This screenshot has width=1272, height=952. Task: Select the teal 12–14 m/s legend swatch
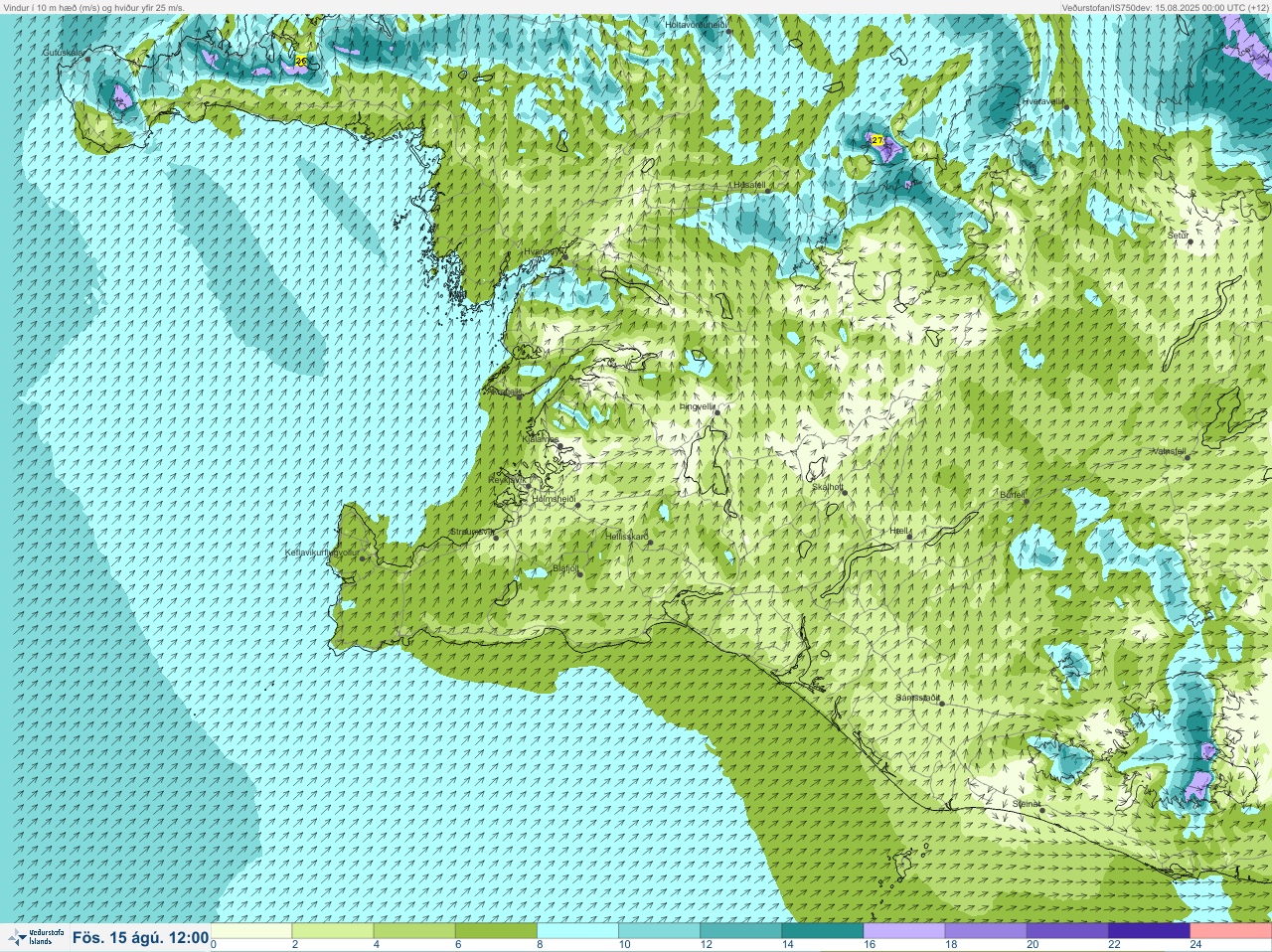pyautogui.click(x=740, y=931)
